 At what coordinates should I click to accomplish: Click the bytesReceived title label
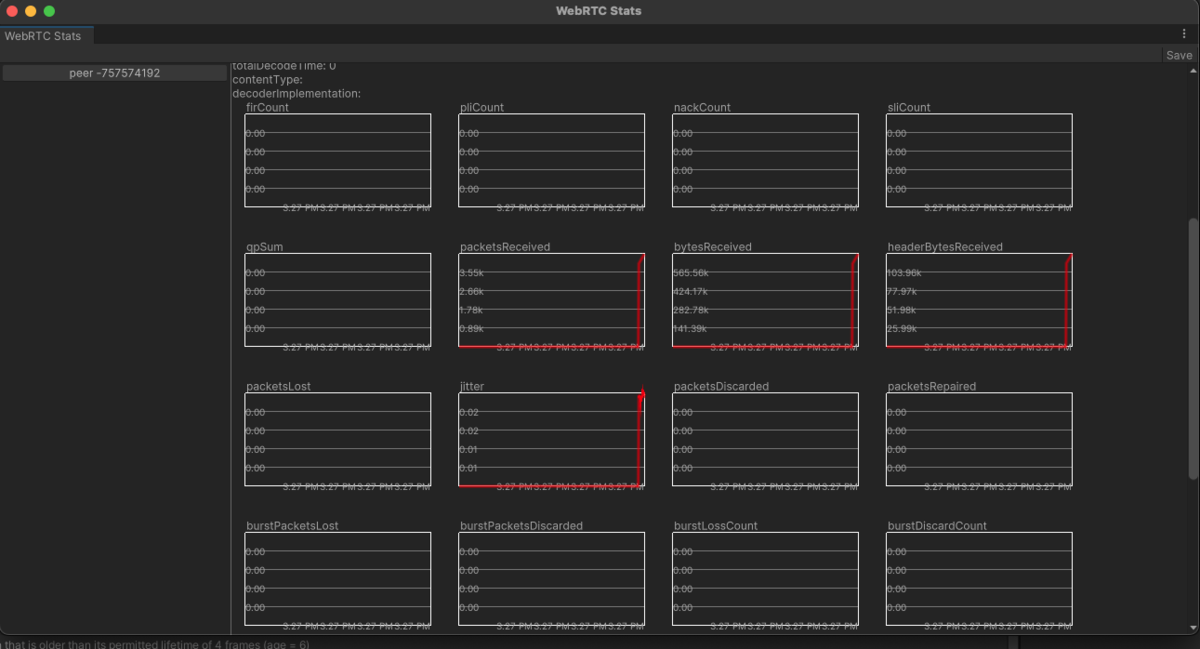click(713, 246)
